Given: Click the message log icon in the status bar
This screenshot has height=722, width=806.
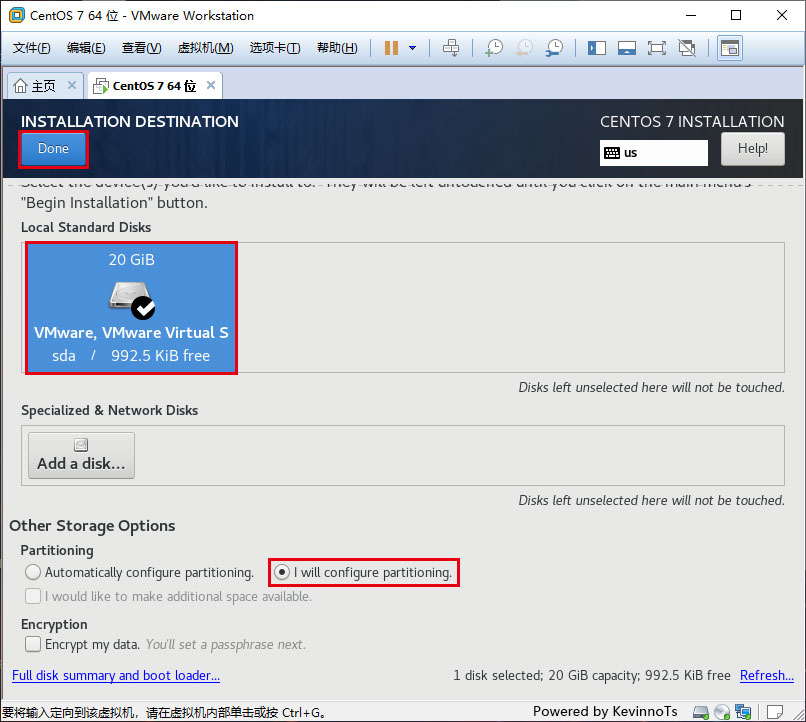Looking at the screenshot, I should click(775, 712).
